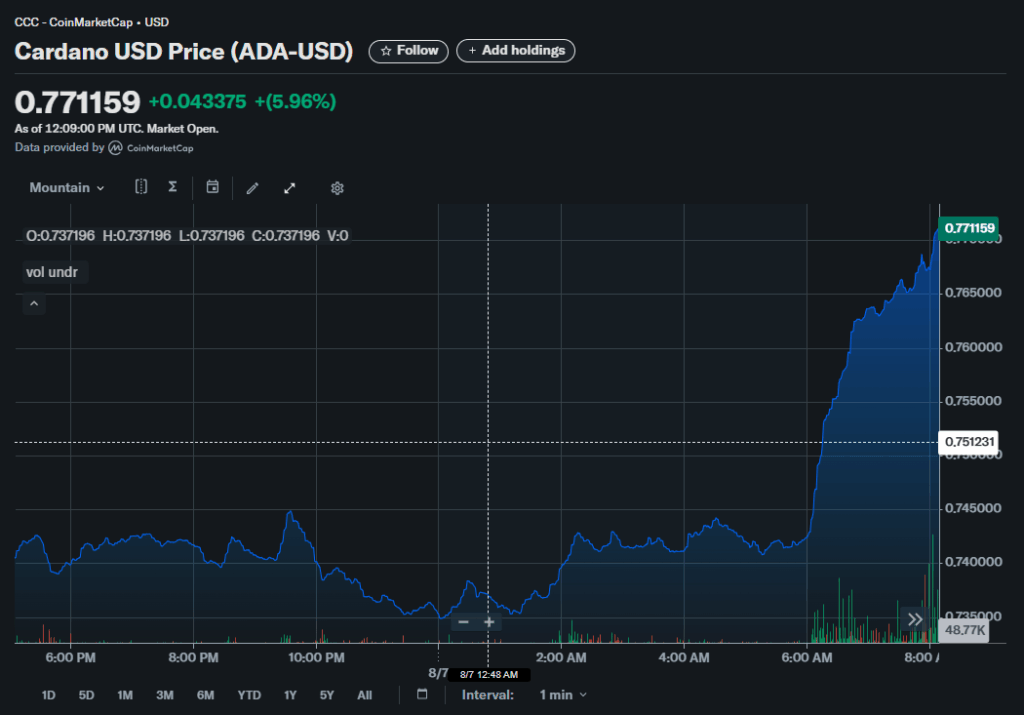Click Add holdings button

pyautogui.click(x=515, y=51)
